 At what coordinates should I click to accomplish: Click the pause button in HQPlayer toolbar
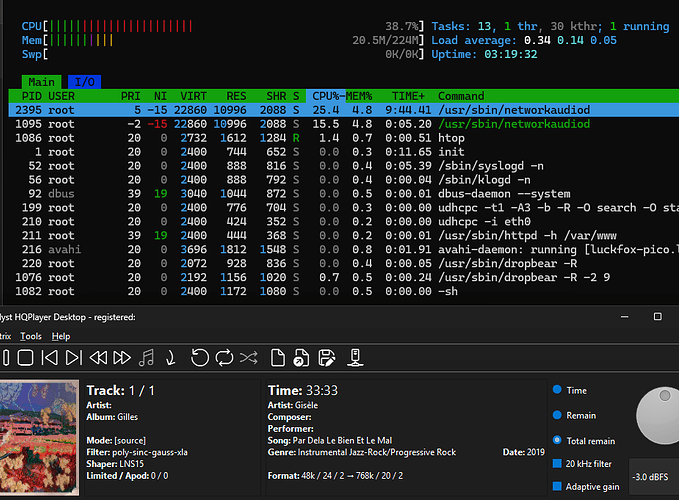click(6, 358)
